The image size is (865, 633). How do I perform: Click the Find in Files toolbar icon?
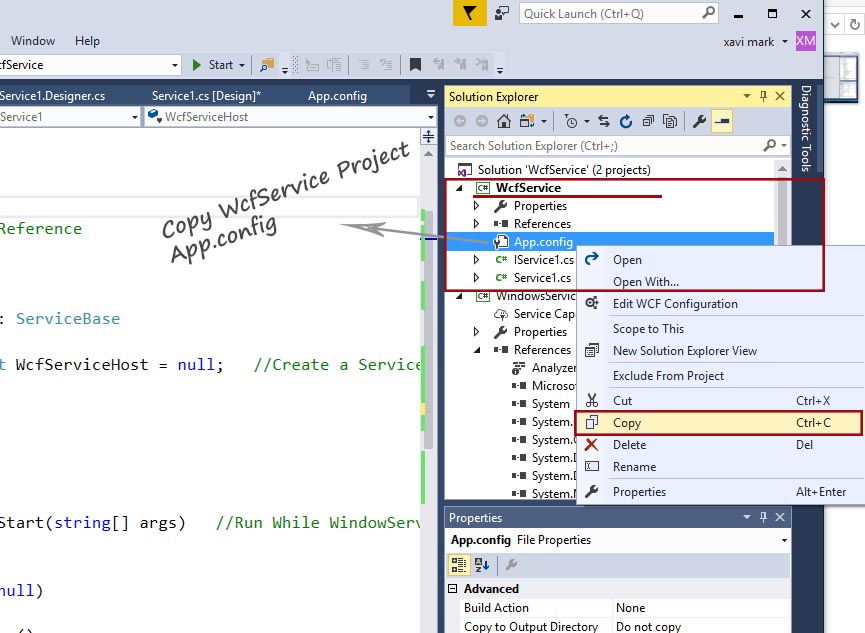pyautogui.click(x=267, y=65)
